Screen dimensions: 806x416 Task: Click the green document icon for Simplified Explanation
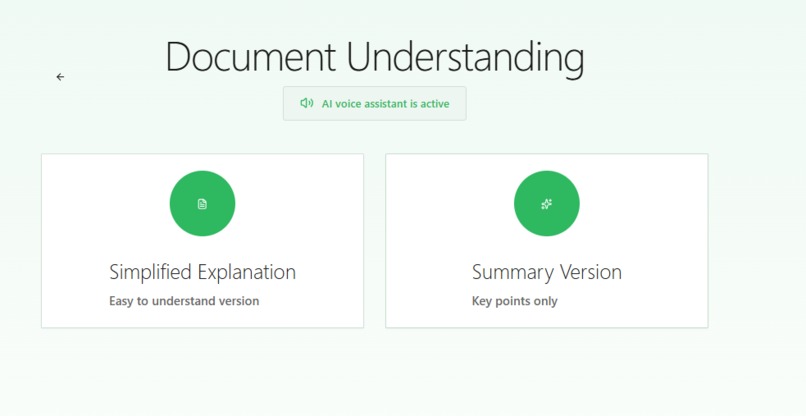coord(203,204)
